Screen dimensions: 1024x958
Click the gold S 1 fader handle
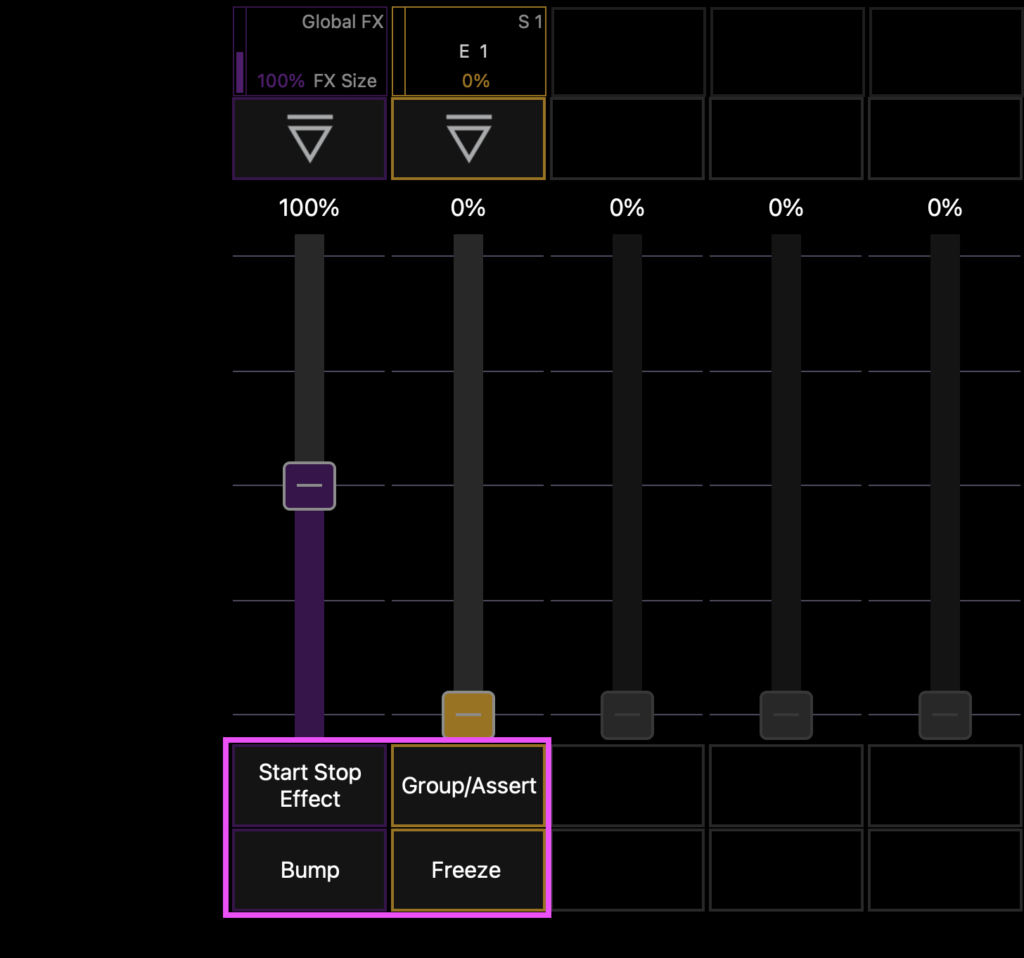(x=468, y=714)
